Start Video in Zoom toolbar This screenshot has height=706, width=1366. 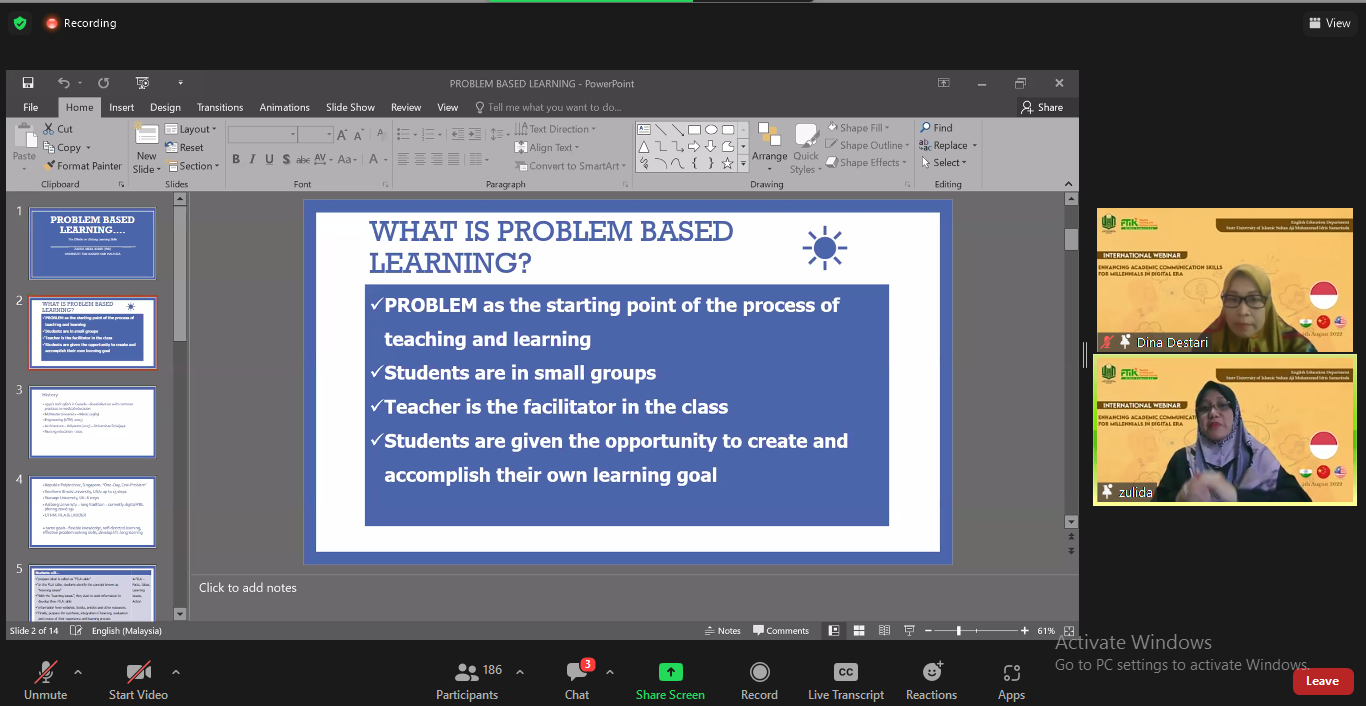pyautogui.click(x=138, y=681)
